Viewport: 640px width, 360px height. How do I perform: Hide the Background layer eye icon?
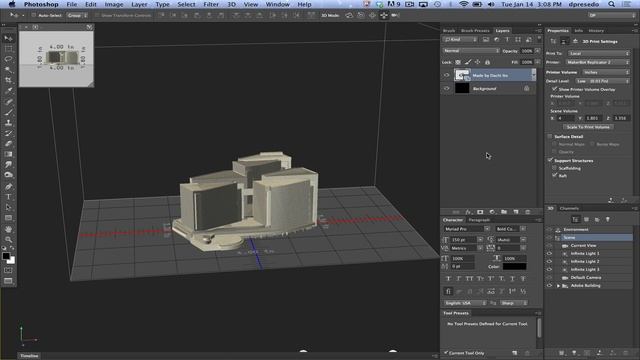coord(447,89)
